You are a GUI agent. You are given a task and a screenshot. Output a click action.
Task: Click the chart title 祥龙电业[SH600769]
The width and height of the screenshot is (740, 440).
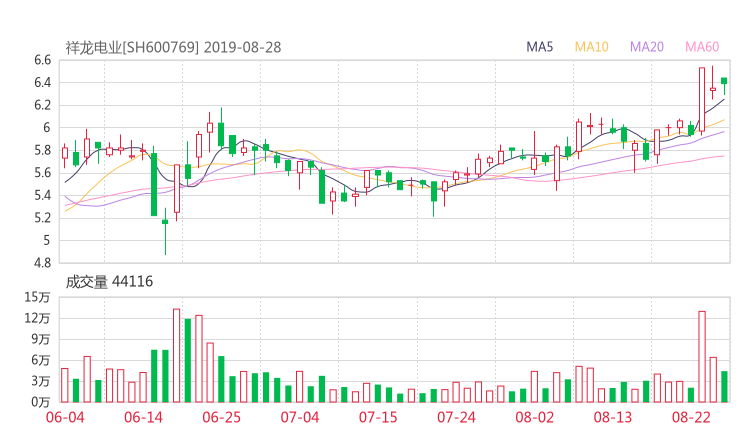click(x=132, y=46)
